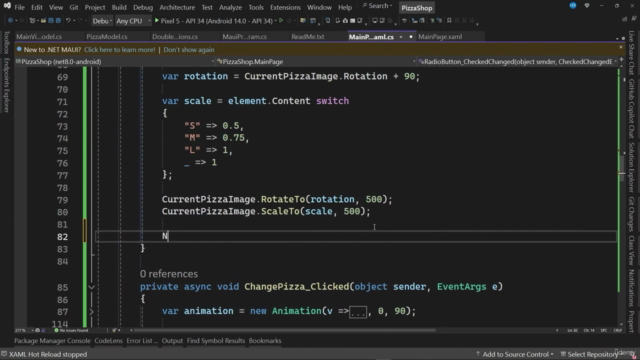Screen dimensions: 640x360
Task: Click the Save All toolbar icon
Action: (x=58, y=20)
